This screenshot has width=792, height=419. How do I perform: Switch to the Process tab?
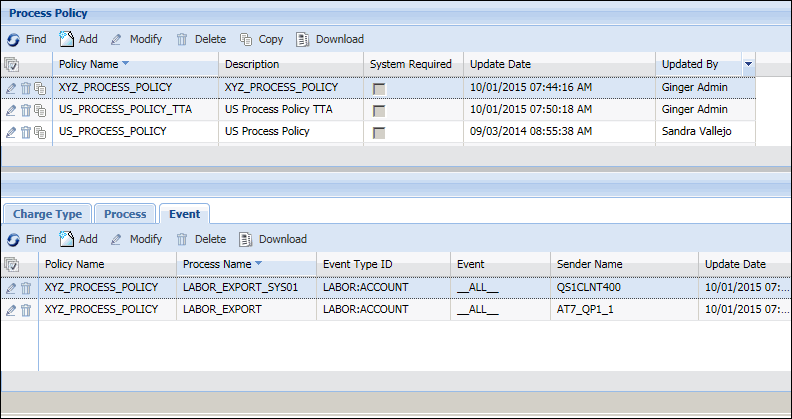pyautogui.click(x=125, y=213)
